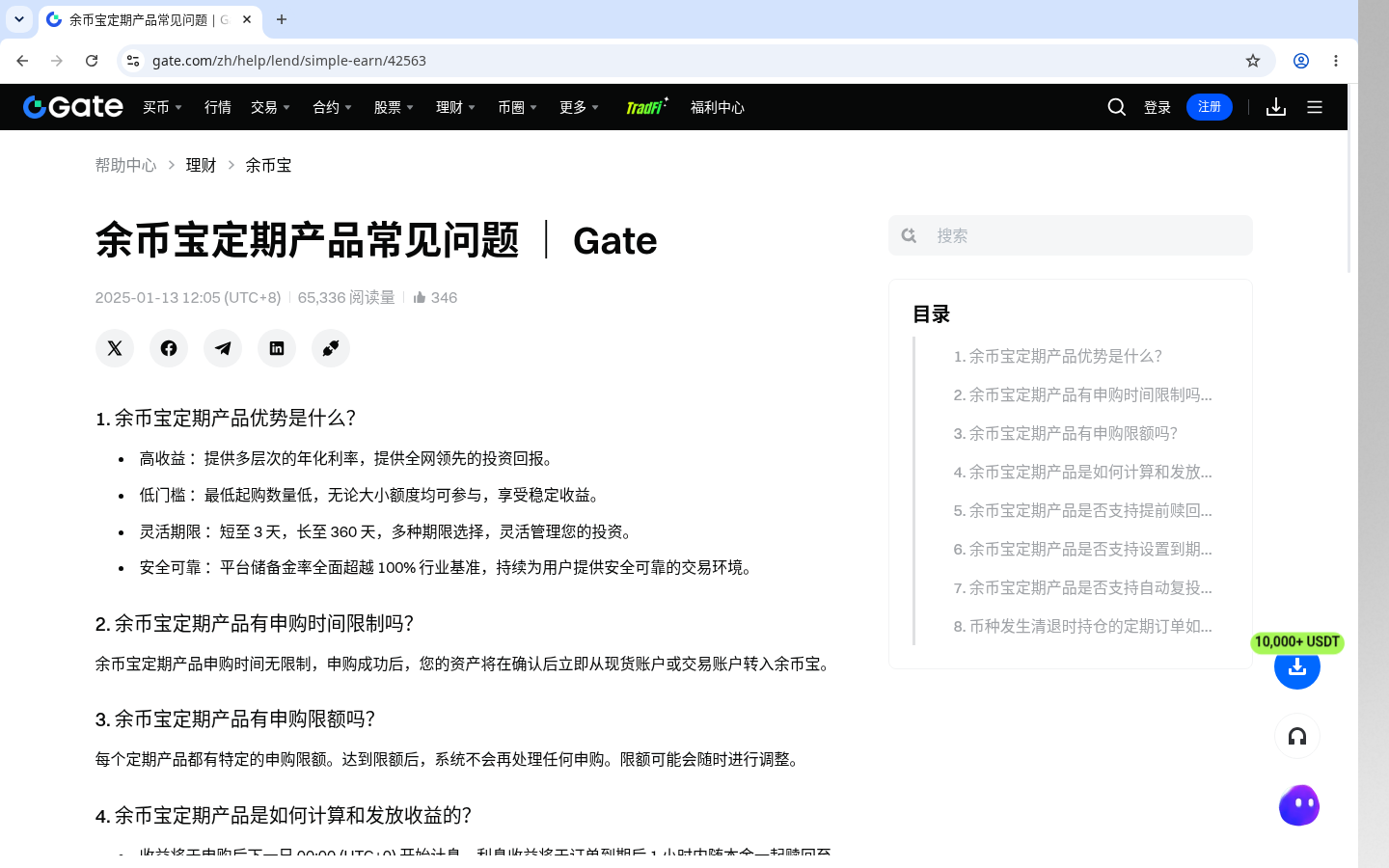1389x868 pixels.
Task: Jump to 目录 item 4 如何计算和发放
Action: click(x=1082, y=472)
